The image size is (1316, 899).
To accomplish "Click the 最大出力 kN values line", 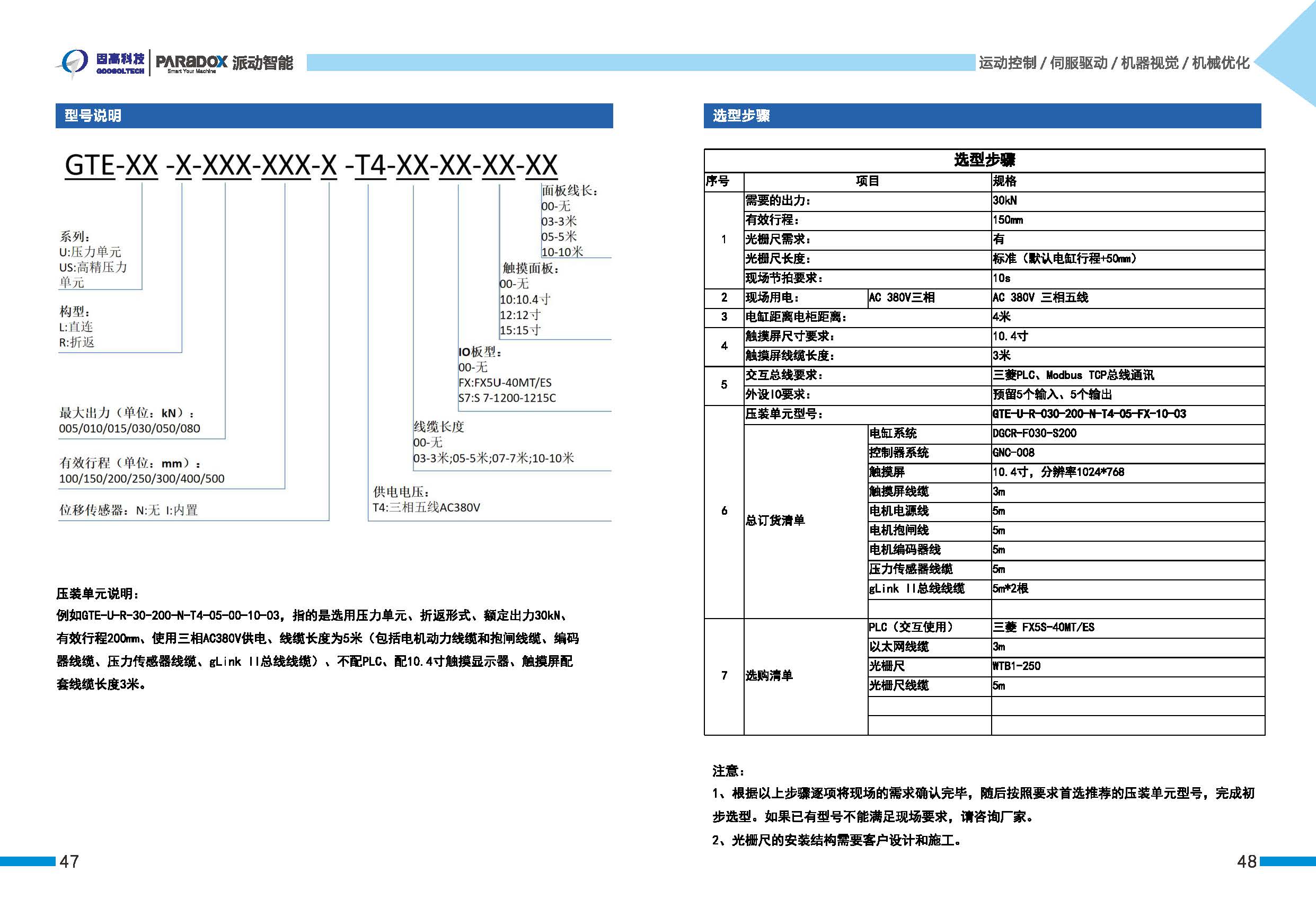I will coord(129,428).
